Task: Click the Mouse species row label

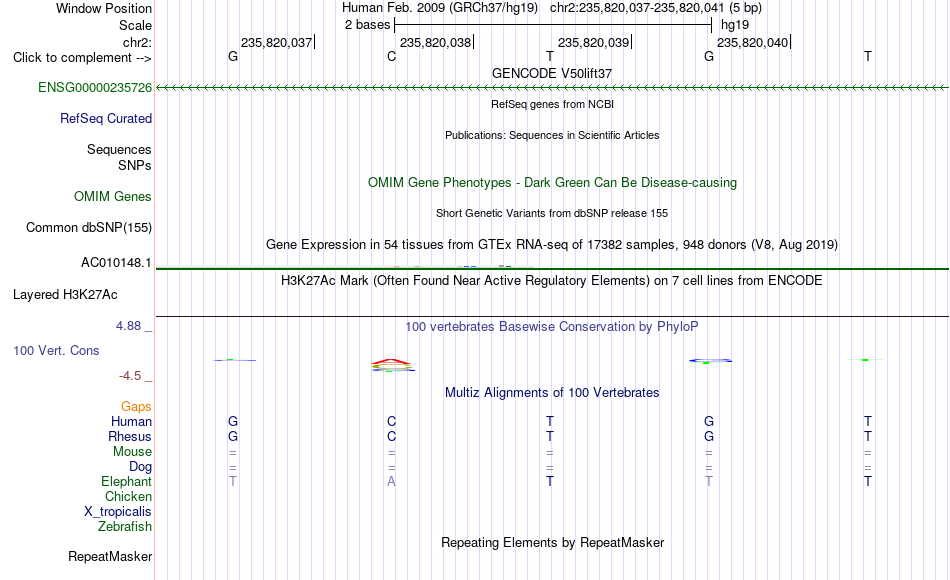Action: click(x=133, y=452)
